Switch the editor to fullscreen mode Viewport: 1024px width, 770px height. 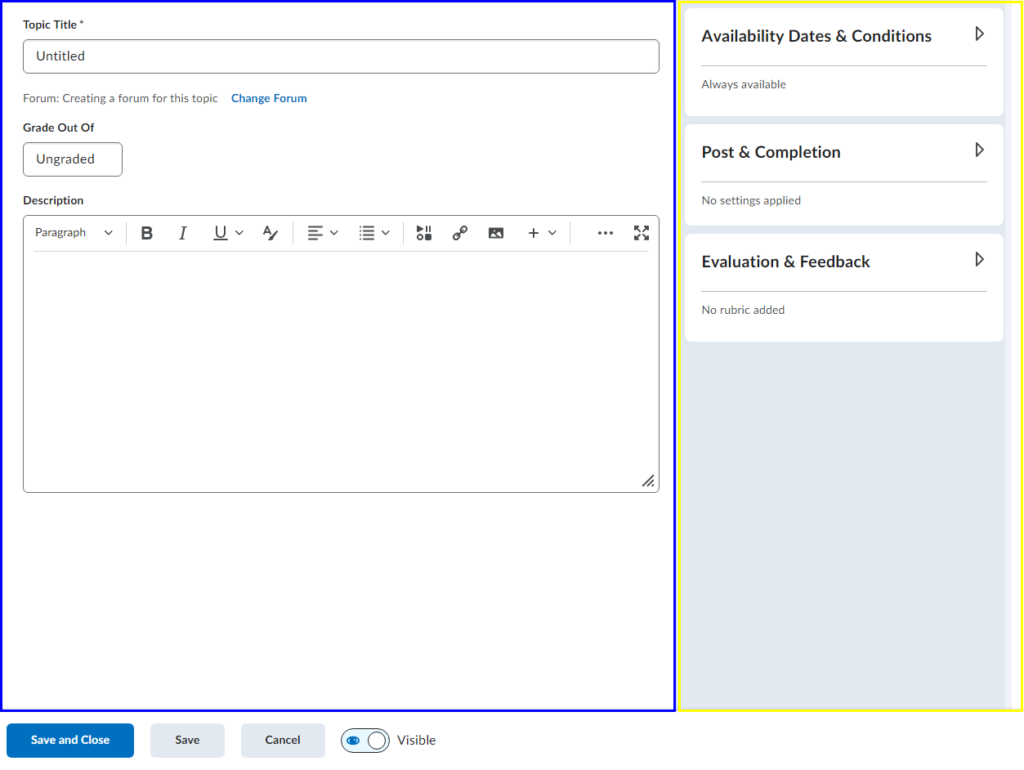pyautogui.click(x=642, y=233)
